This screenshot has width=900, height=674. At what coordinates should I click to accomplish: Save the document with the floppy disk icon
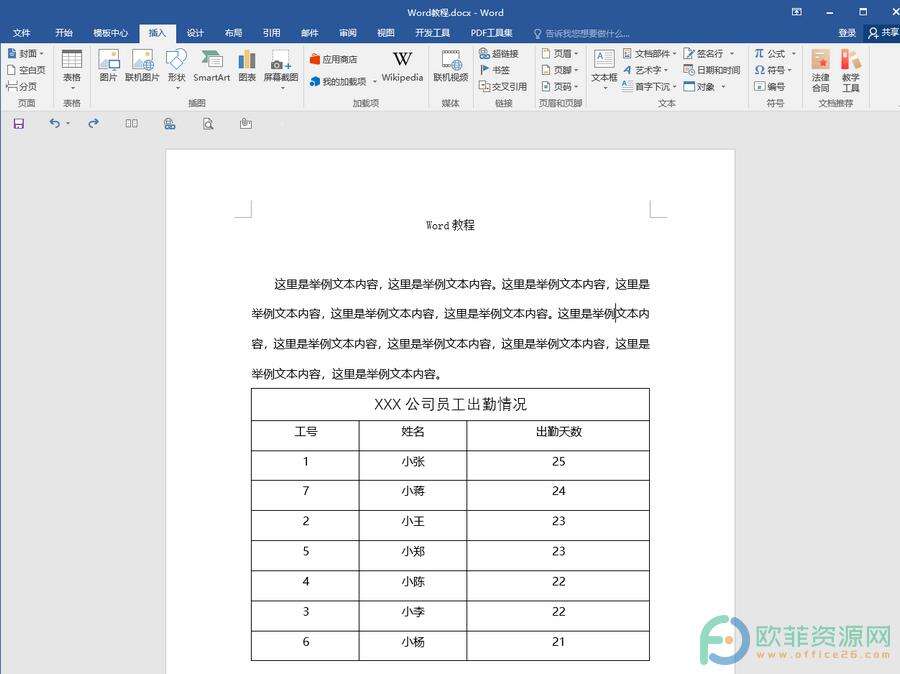click(x=19, y=123)
